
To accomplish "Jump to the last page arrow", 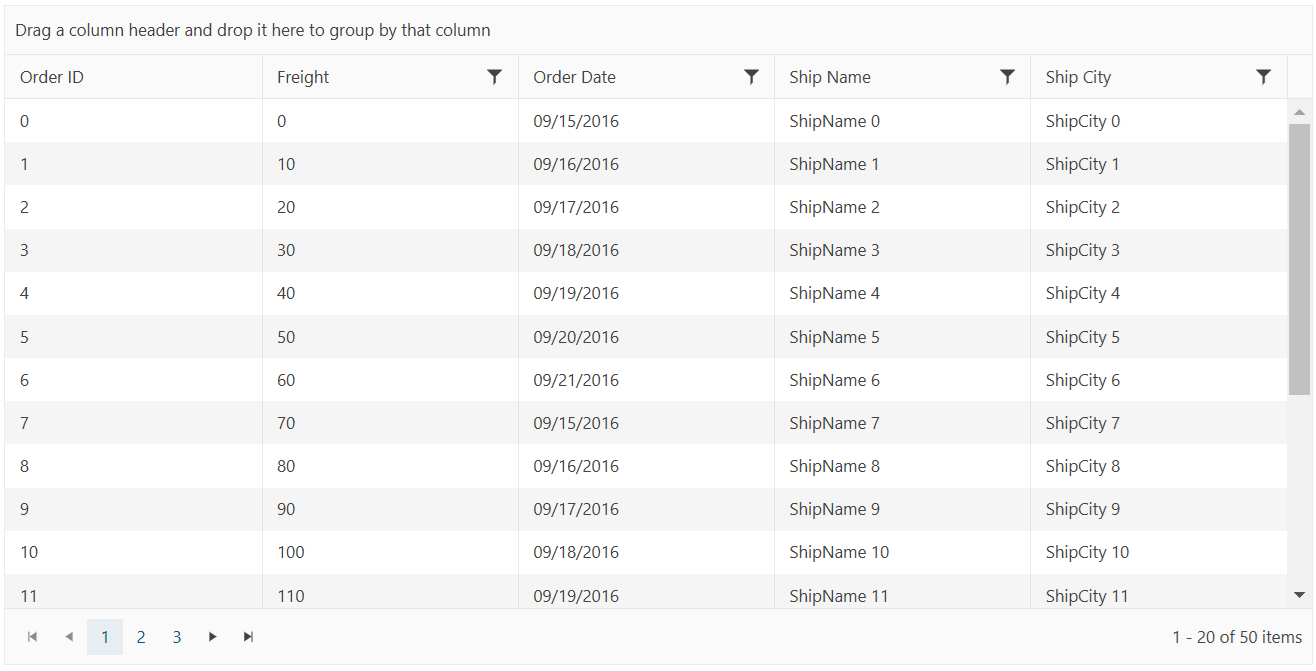I will point(248,637).
